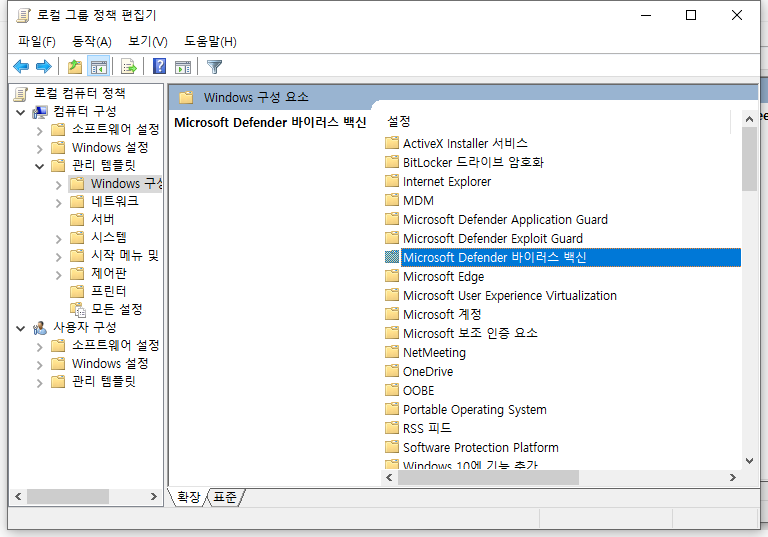768x537 pixels.
Task: Expand the 네트워크 tree node
Action: [x=58, y=202]
